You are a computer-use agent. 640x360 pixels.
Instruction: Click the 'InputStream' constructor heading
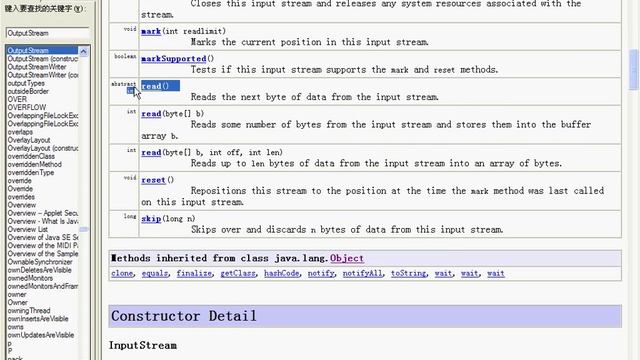coord(143,345)
